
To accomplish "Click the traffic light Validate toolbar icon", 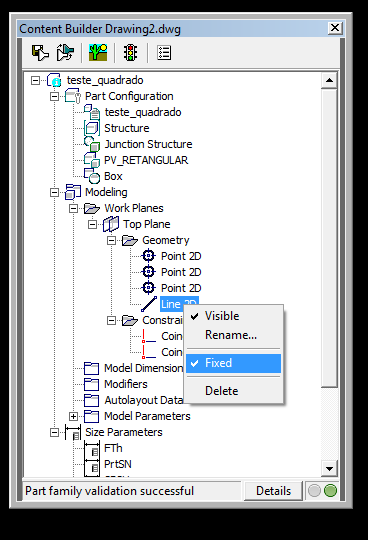I will click(130, 53).
